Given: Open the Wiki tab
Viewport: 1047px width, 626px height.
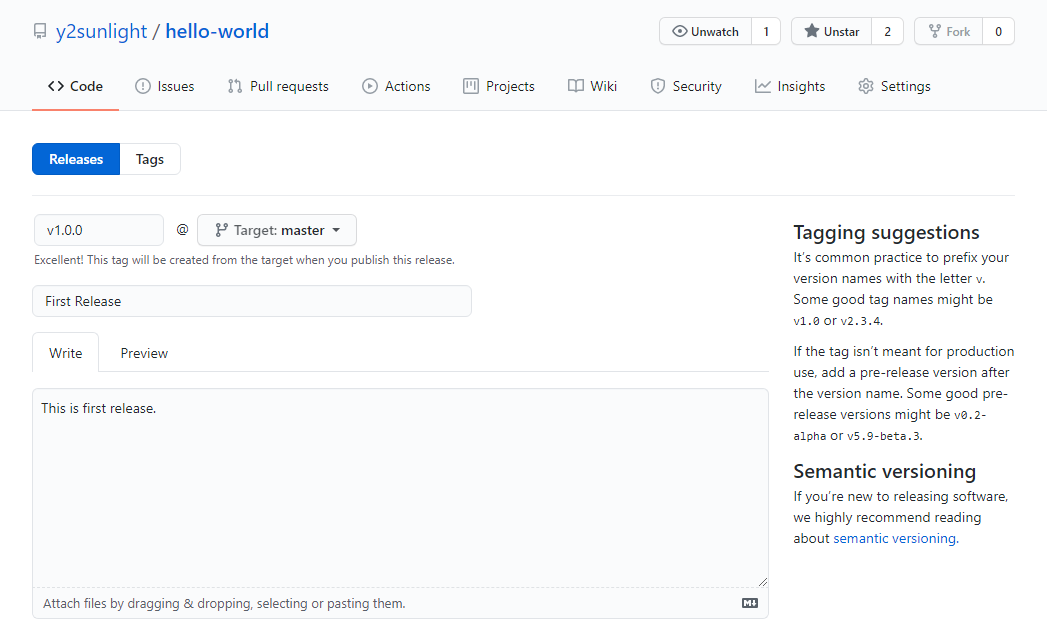Looking at the screenshot, I should tap(592, 86).
